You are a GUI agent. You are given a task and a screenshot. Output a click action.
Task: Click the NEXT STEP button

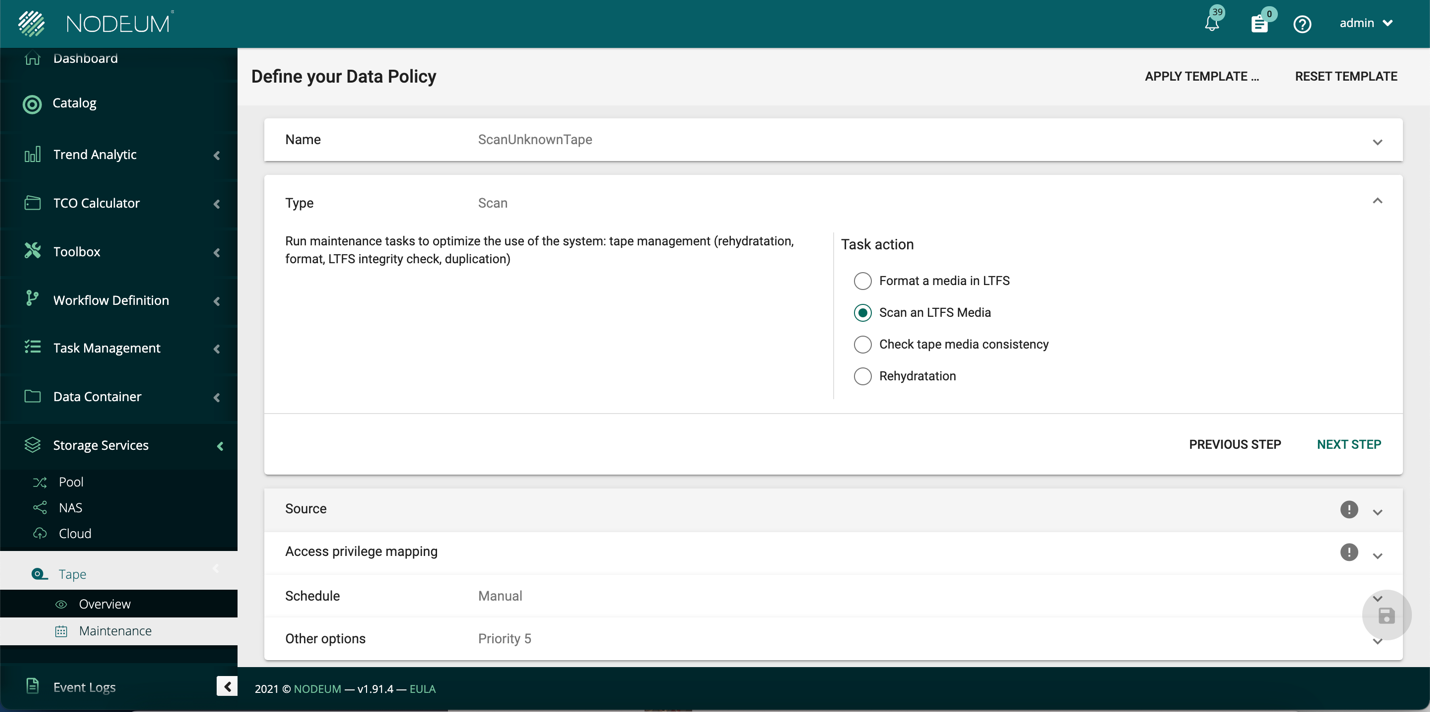click(x=1348, y=444)
